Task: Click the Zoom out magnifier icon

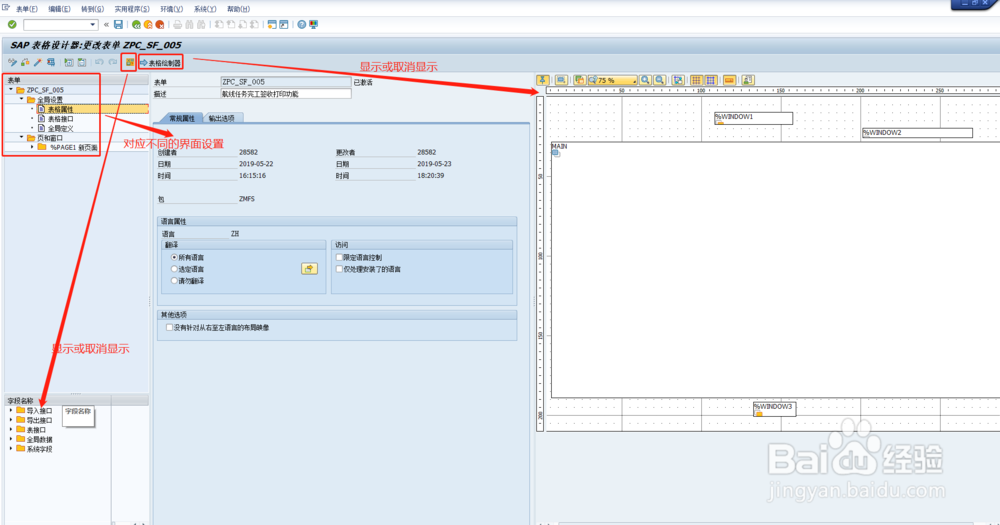Action: click(659, 80)
